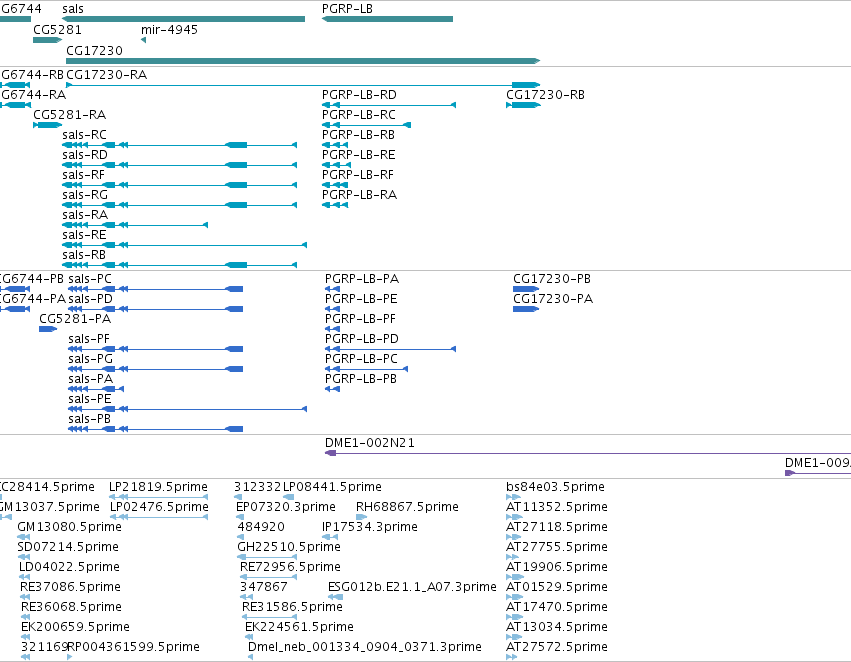Click the PGRP-LB-RA transcript glyph
851x662 pixels.
335,205
